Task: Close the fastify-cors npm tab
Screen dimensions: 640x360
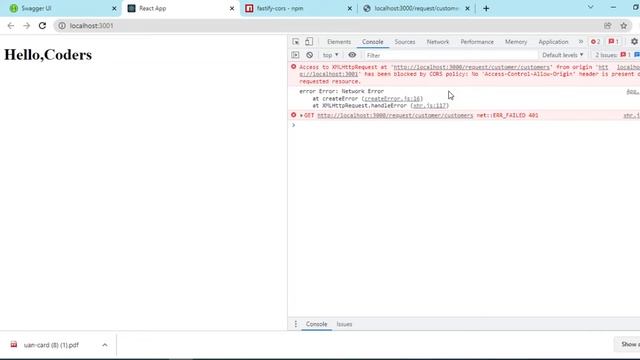Action: pos(350,8)
